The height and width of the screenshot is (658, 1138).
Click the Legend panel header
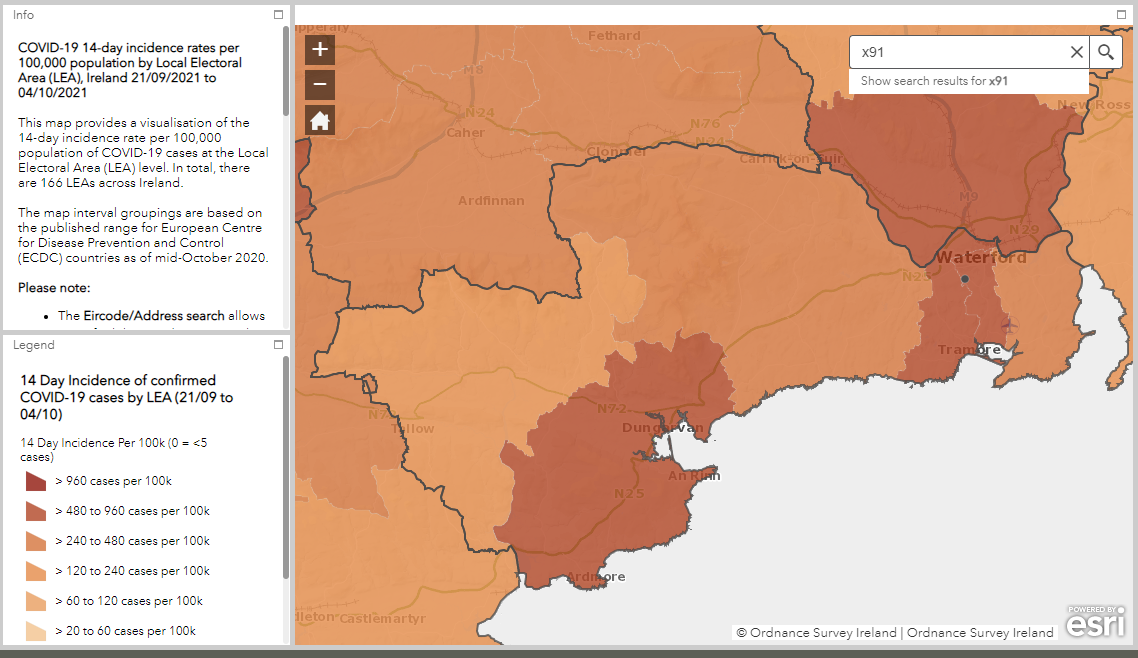point(35,344)
